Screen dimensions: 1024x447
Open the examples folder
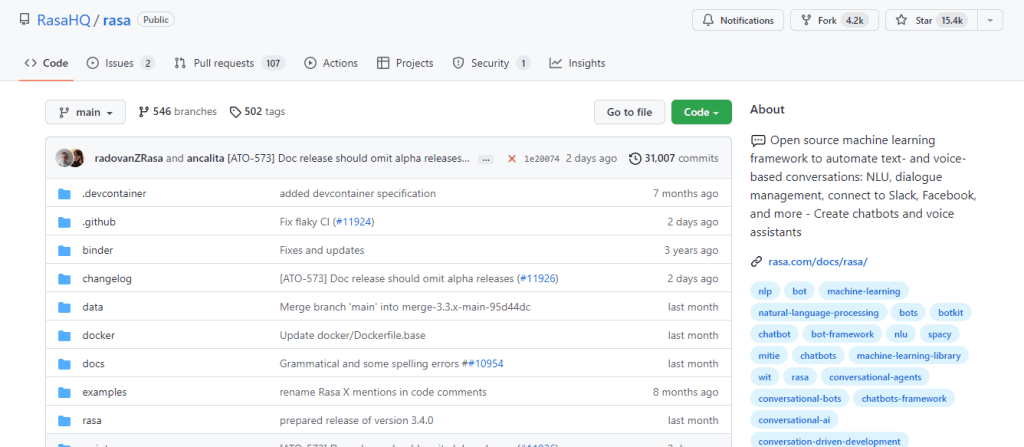pos(104,392)
